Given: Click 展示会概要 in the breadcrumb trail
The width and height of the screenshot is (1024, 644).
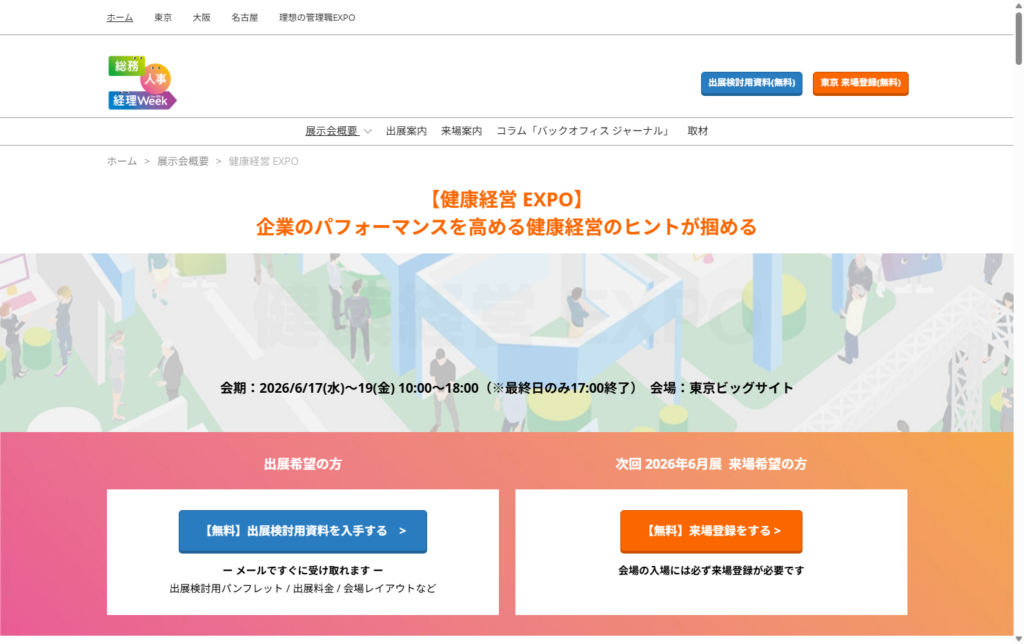Looking at the screenshot, I should (x=182, y=161).
